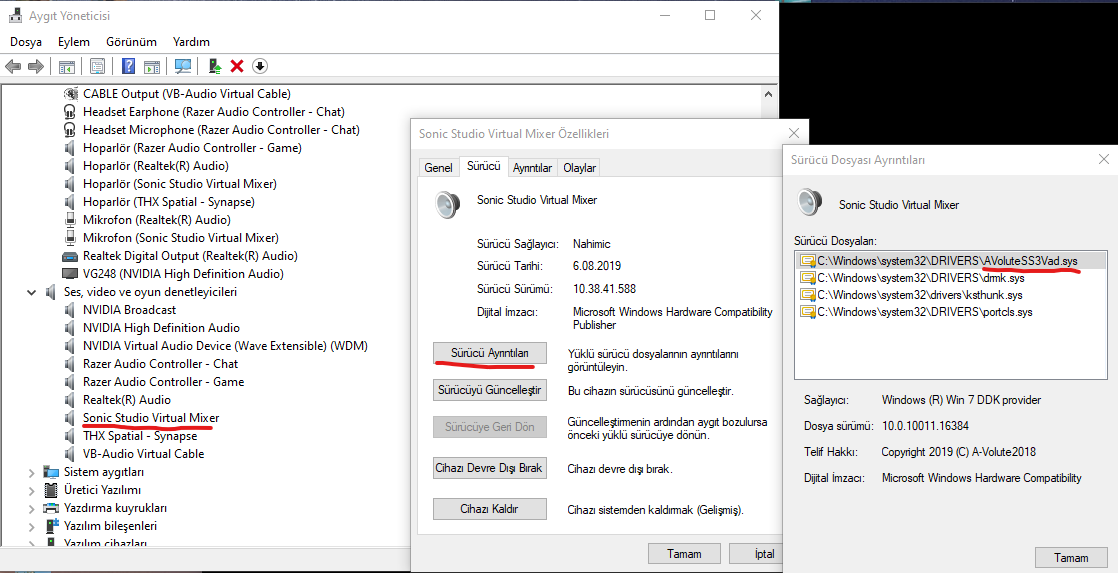Screen dimensions: 1118x573
Task: Expand the Üretici Yazılımı category
Action: (31, 490)
